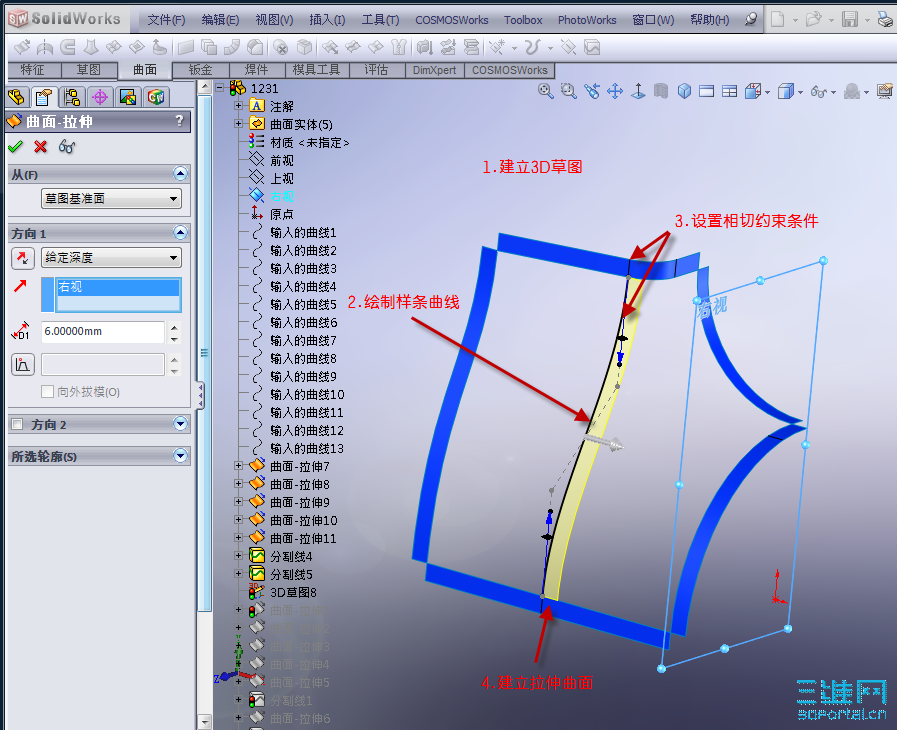This screenshot has width=897, height=730.
Task: Cancel the surface extrude with red X
Action: 41,146
